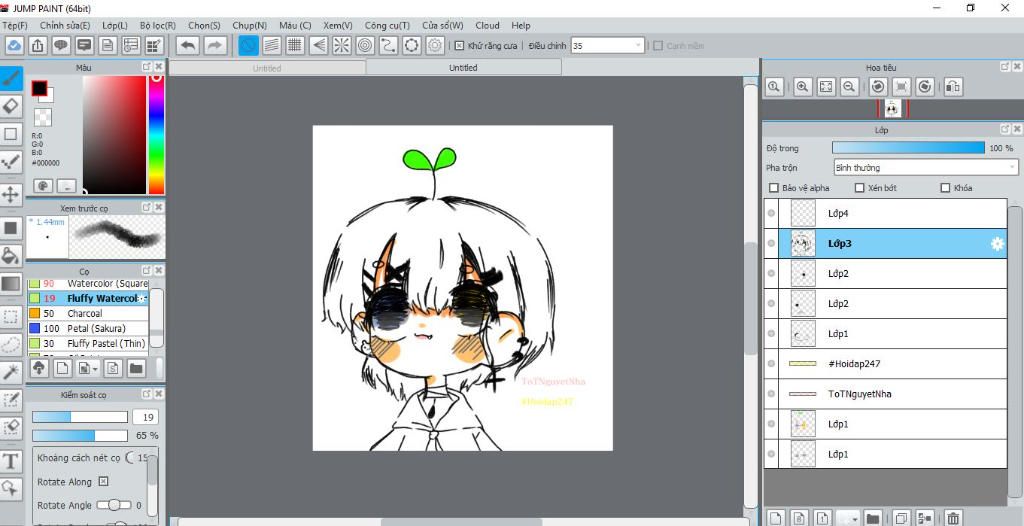
Task: Enable curve snap guide
Action: tap(388, 45)
